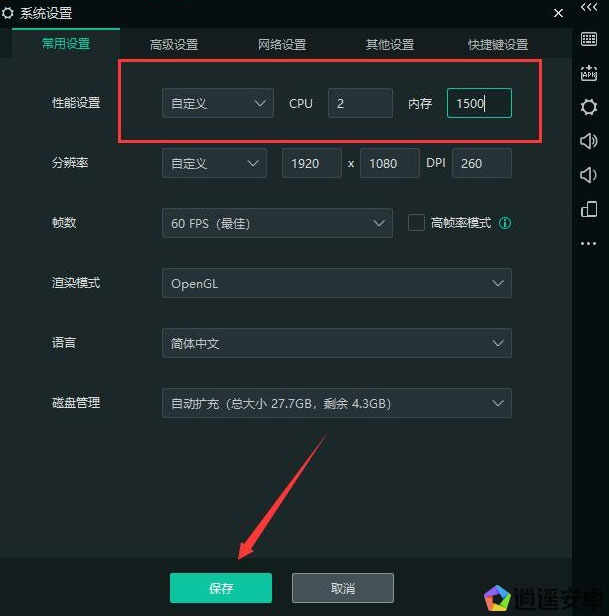Open keyboard mapping icon in sidebar

pyautogui.click(x=589, y=39)
